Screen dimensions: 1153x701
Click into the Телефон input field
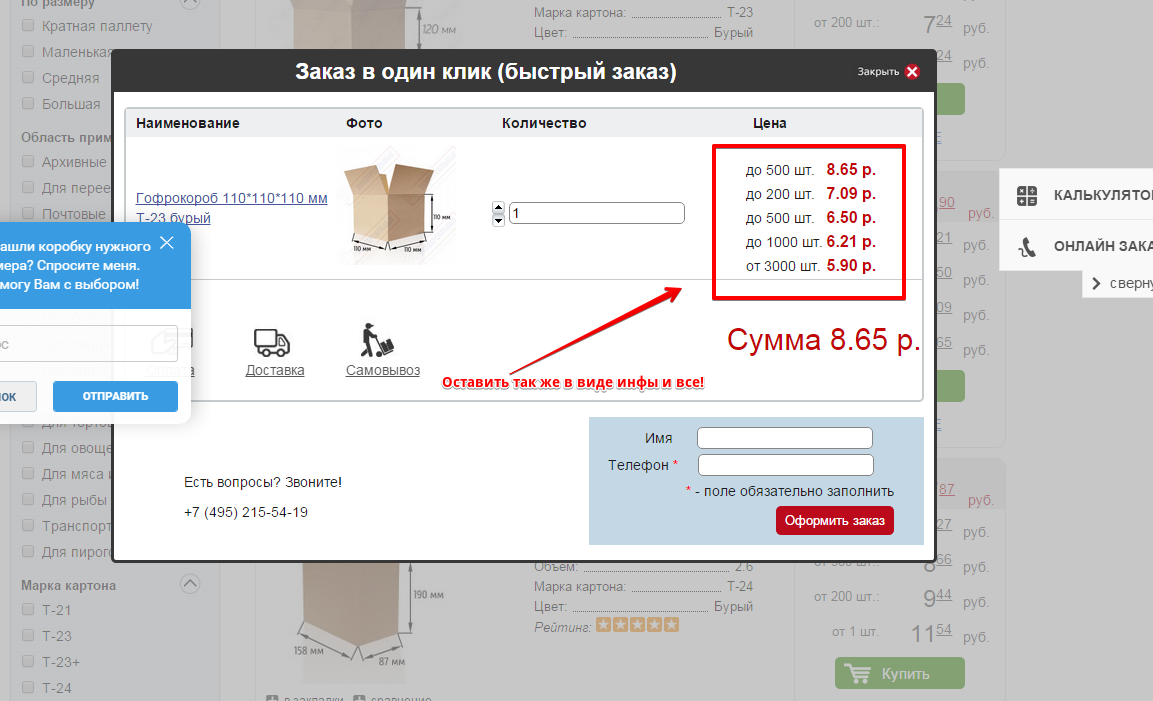pos(785,465)
